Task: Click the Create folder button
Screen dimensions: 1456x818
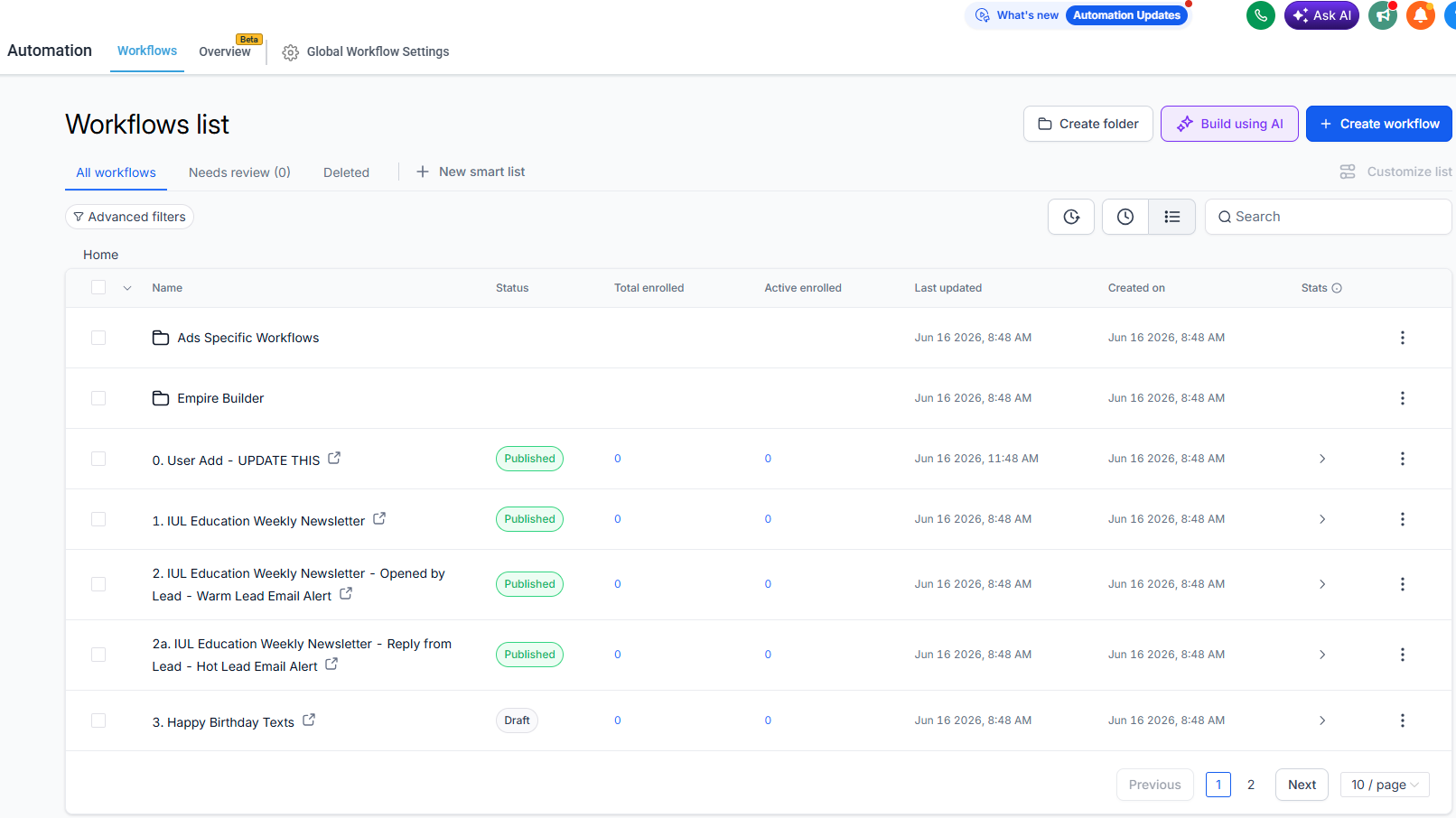Action: coord(1087,124)
